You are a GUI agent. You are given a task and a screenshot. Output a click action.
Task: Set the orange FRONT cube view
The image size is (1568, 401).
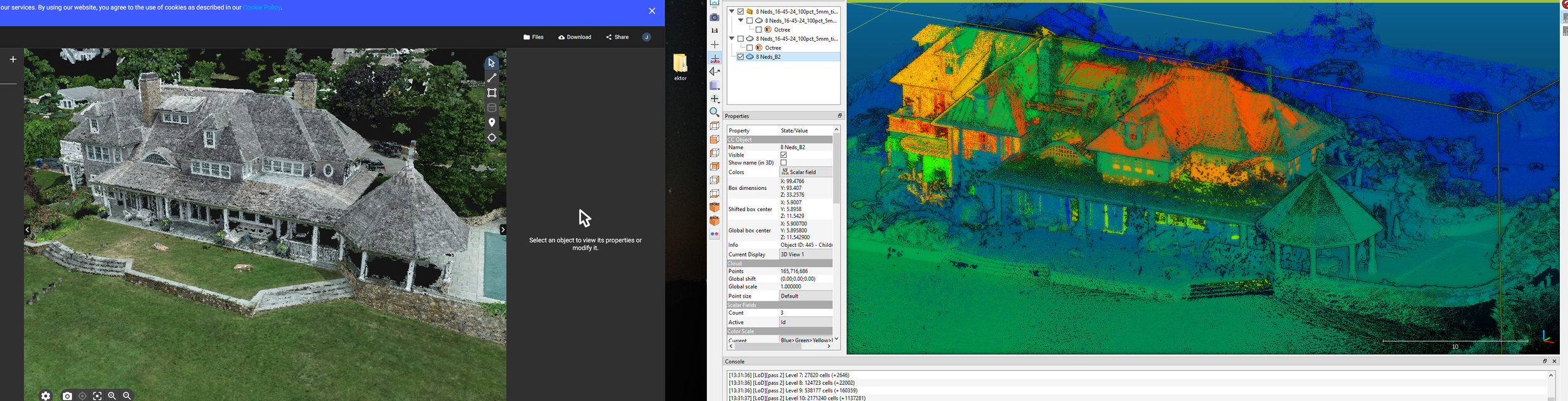714,207
